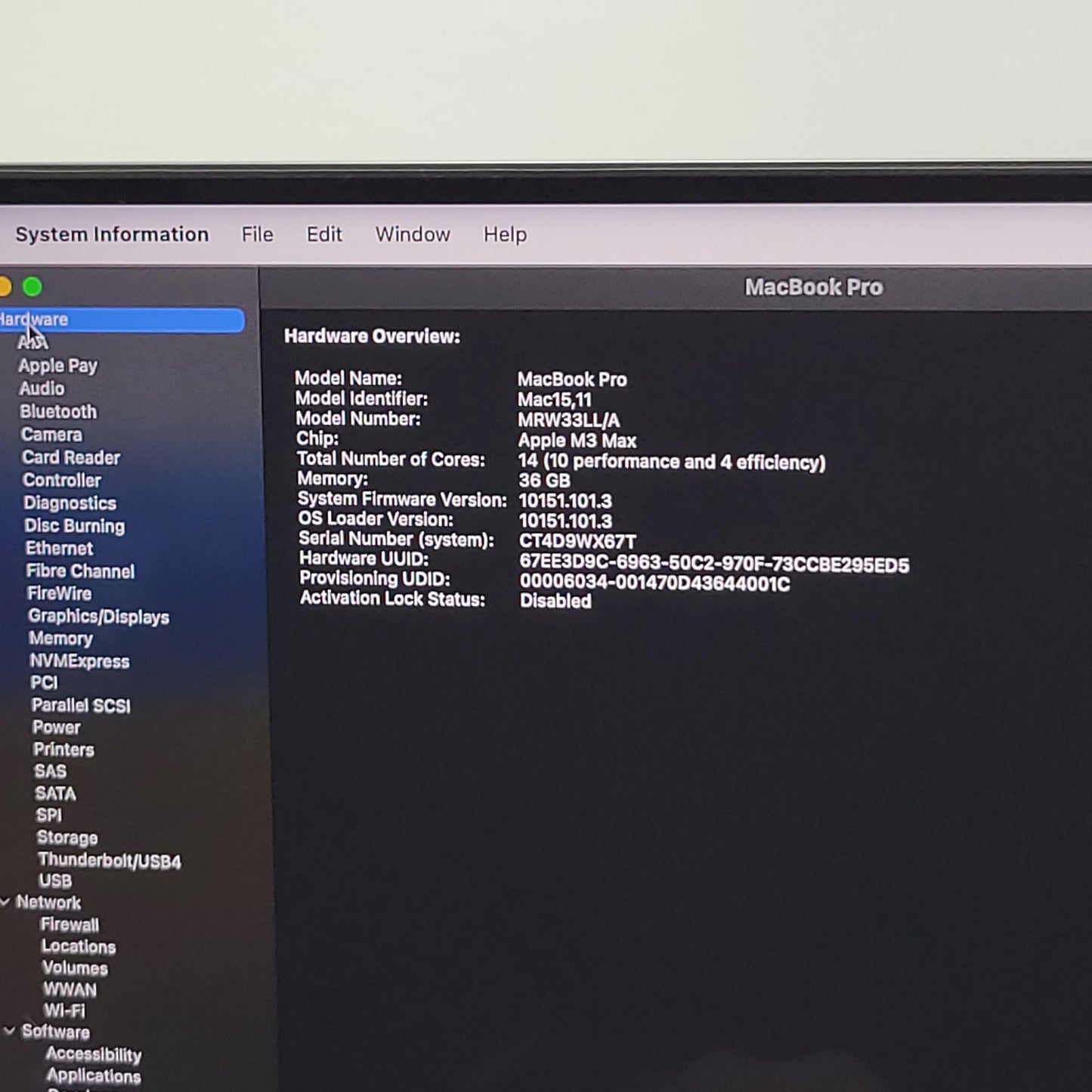Screen dimensions: 1092x1092
Task: Click the Hardware UUID value
Action: pos(714,565)
